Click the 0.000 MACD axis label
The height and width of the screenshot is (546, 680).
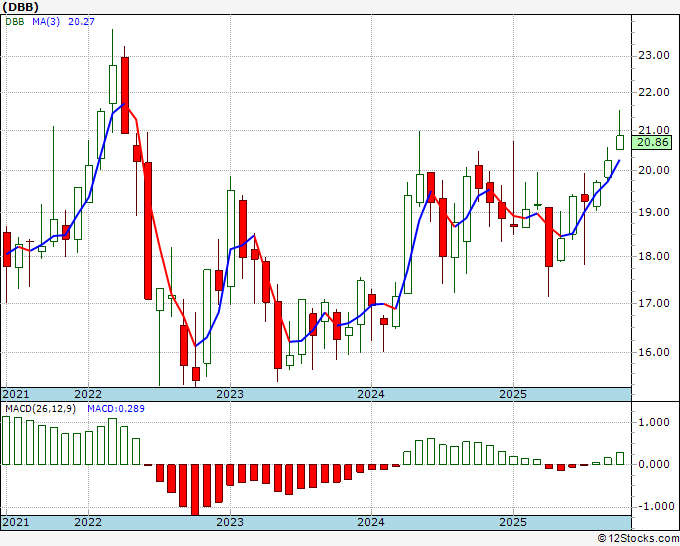click(654, 464)
